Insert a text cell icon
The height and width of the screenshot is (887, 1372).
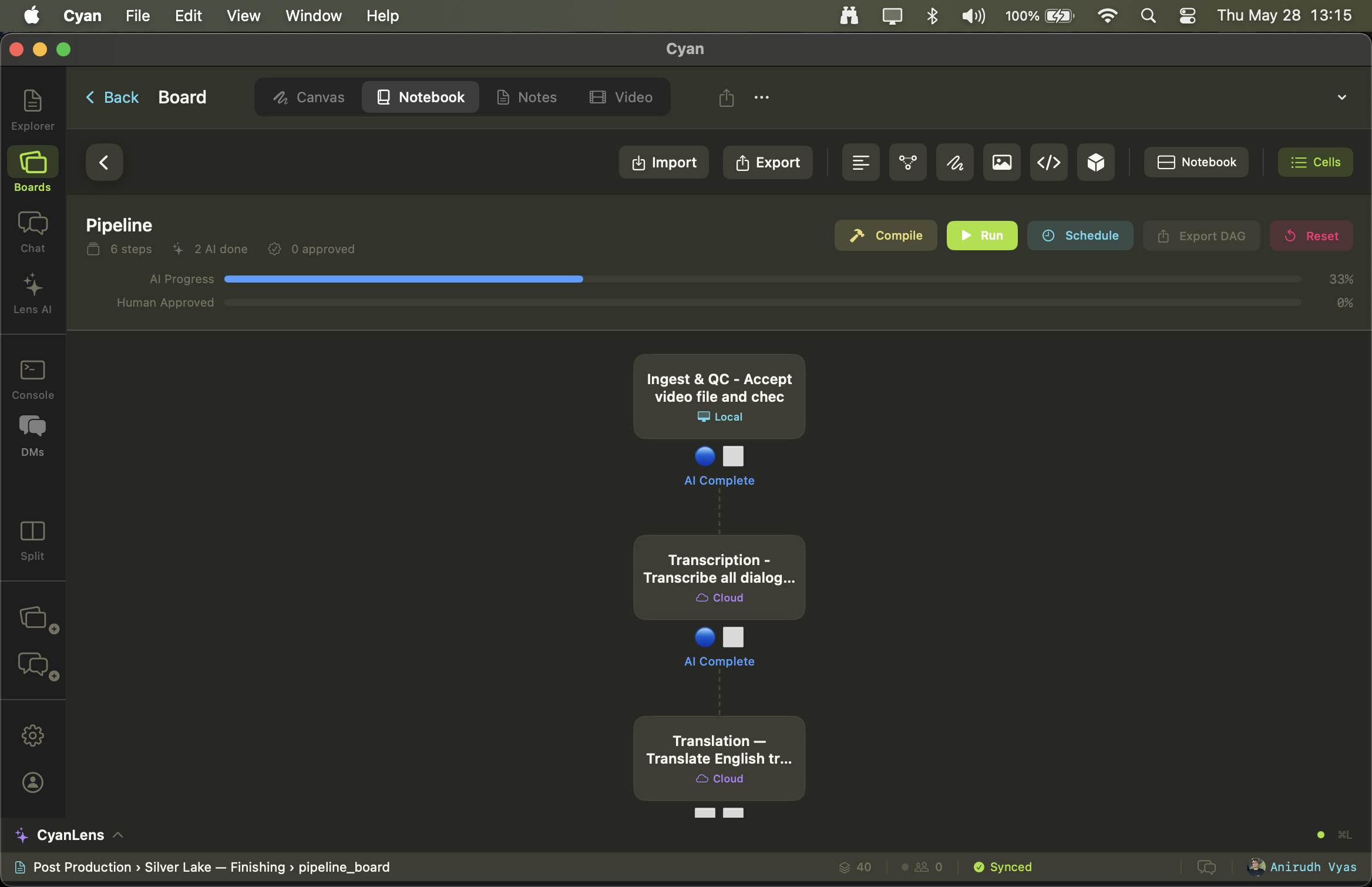[x=861, y=162]
